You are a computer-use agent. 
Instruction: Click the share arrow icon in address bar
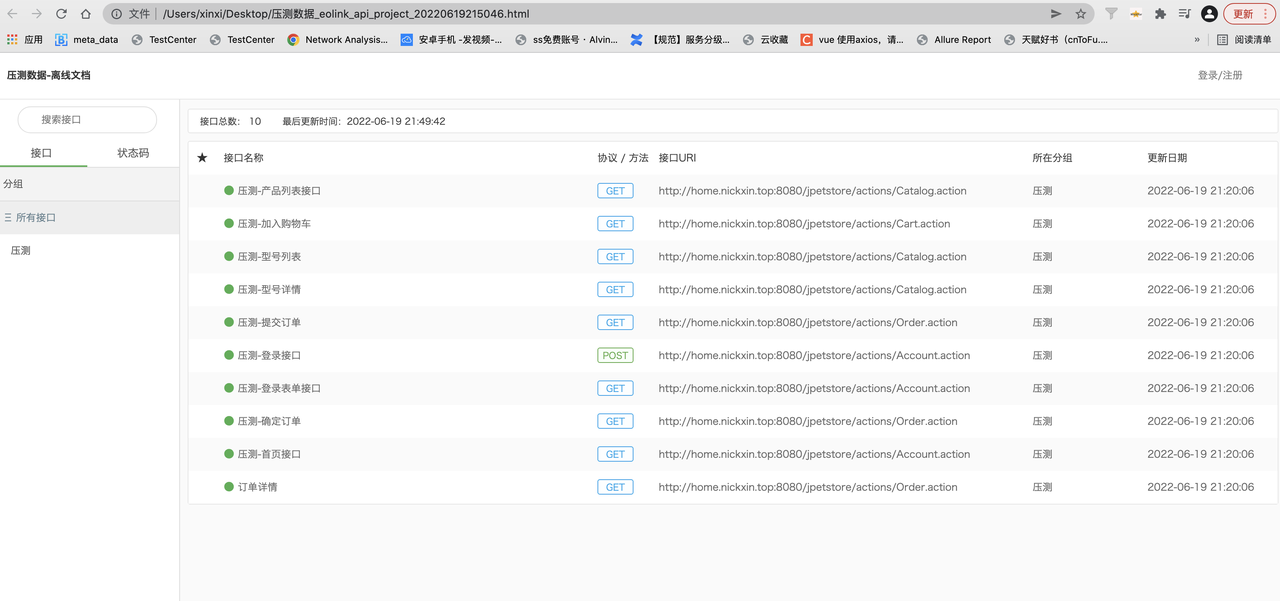tap(1056, 14)
